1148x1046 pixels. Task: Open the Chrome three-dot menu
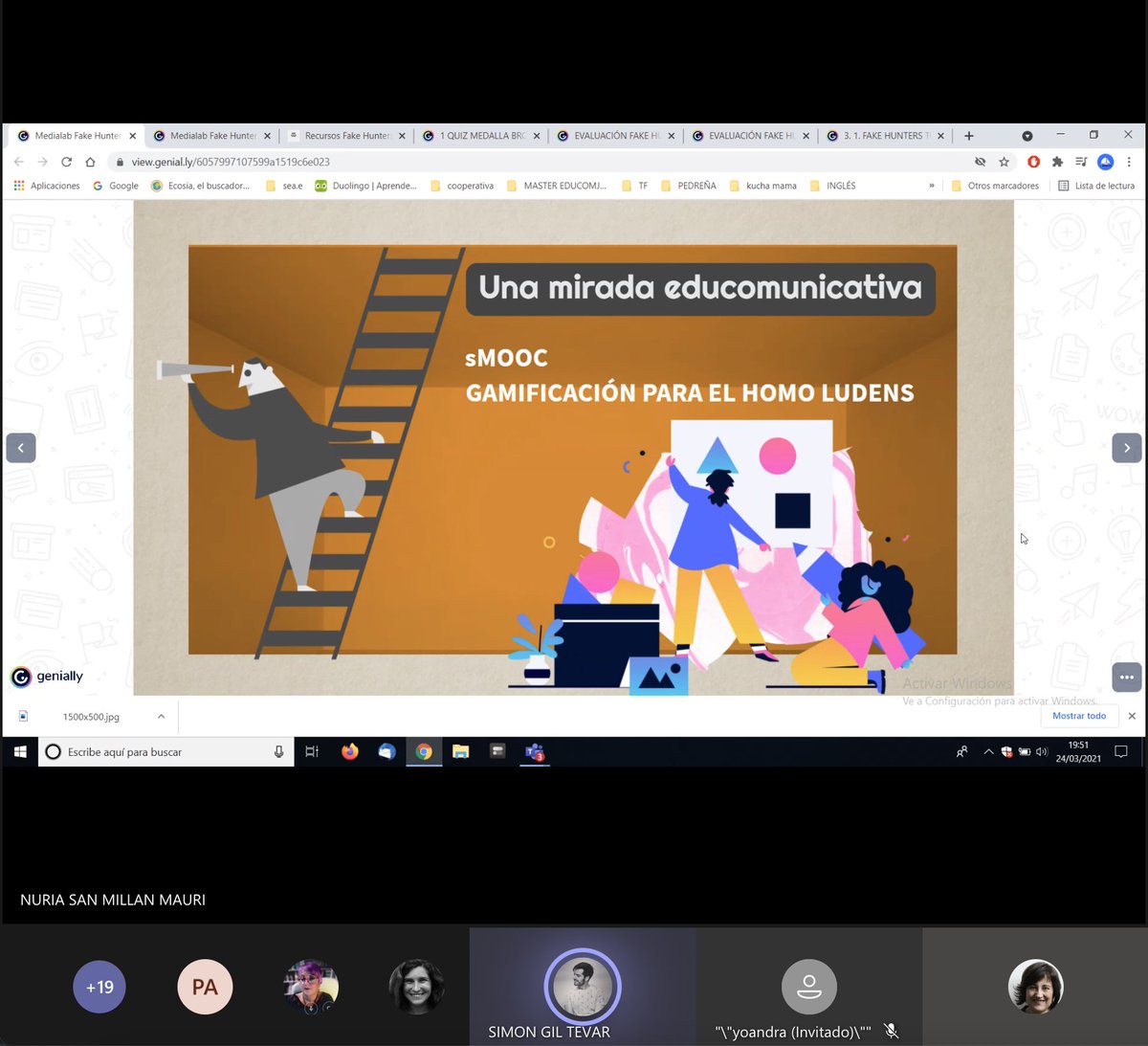(x=1129, y=162)
